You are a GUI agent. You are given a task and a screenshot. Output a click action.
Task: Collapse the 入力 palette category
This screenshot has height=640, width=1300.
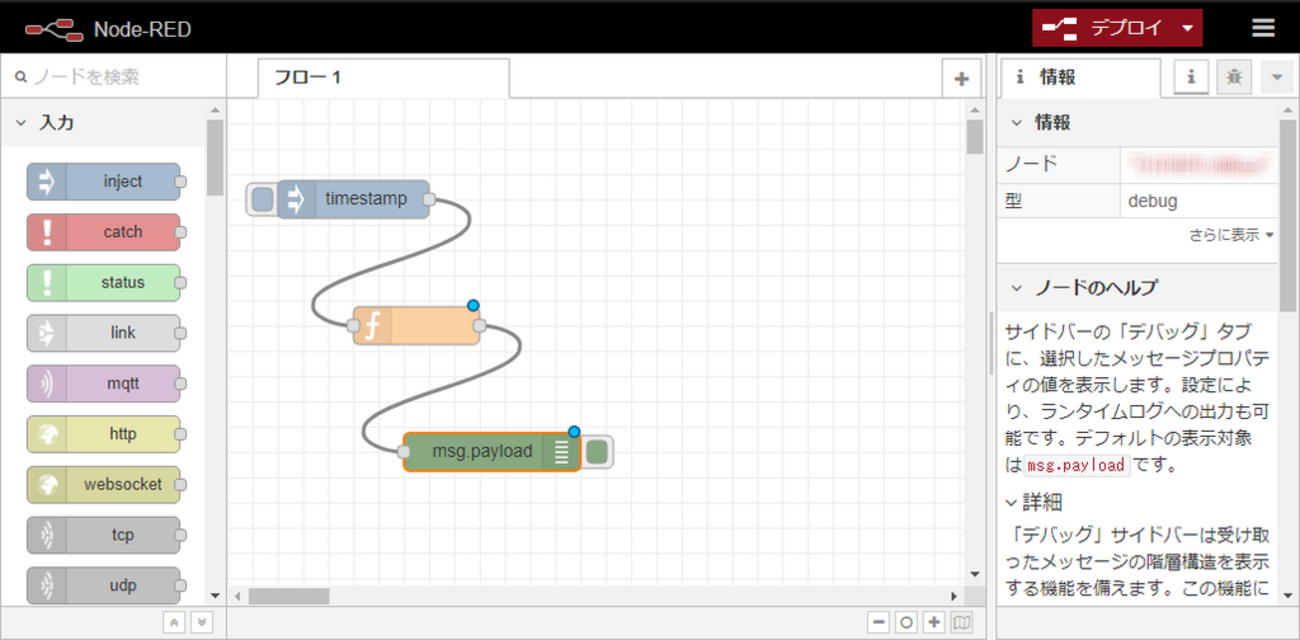coord(20,123)
